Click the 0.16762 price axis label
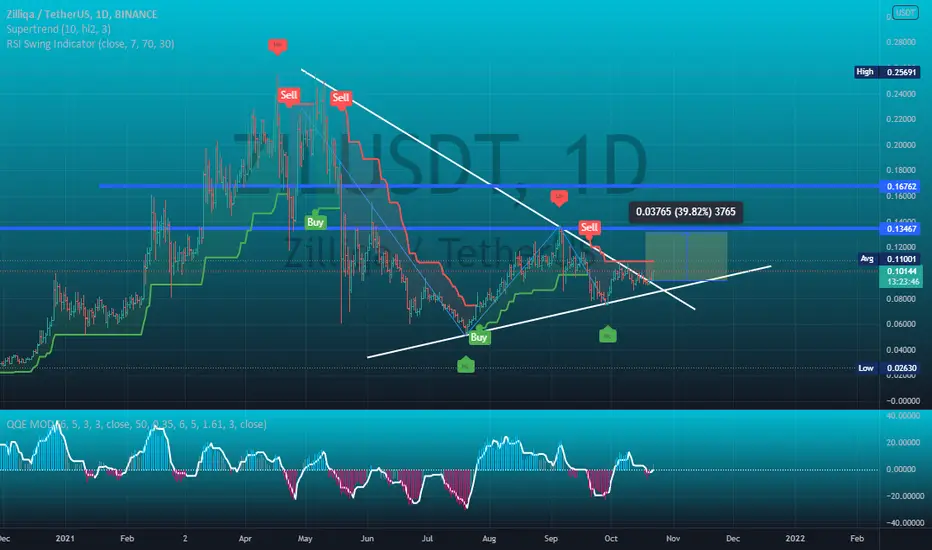Image resolution: width=932 pixels, height=550 pixels. click(x=902, y=186)
